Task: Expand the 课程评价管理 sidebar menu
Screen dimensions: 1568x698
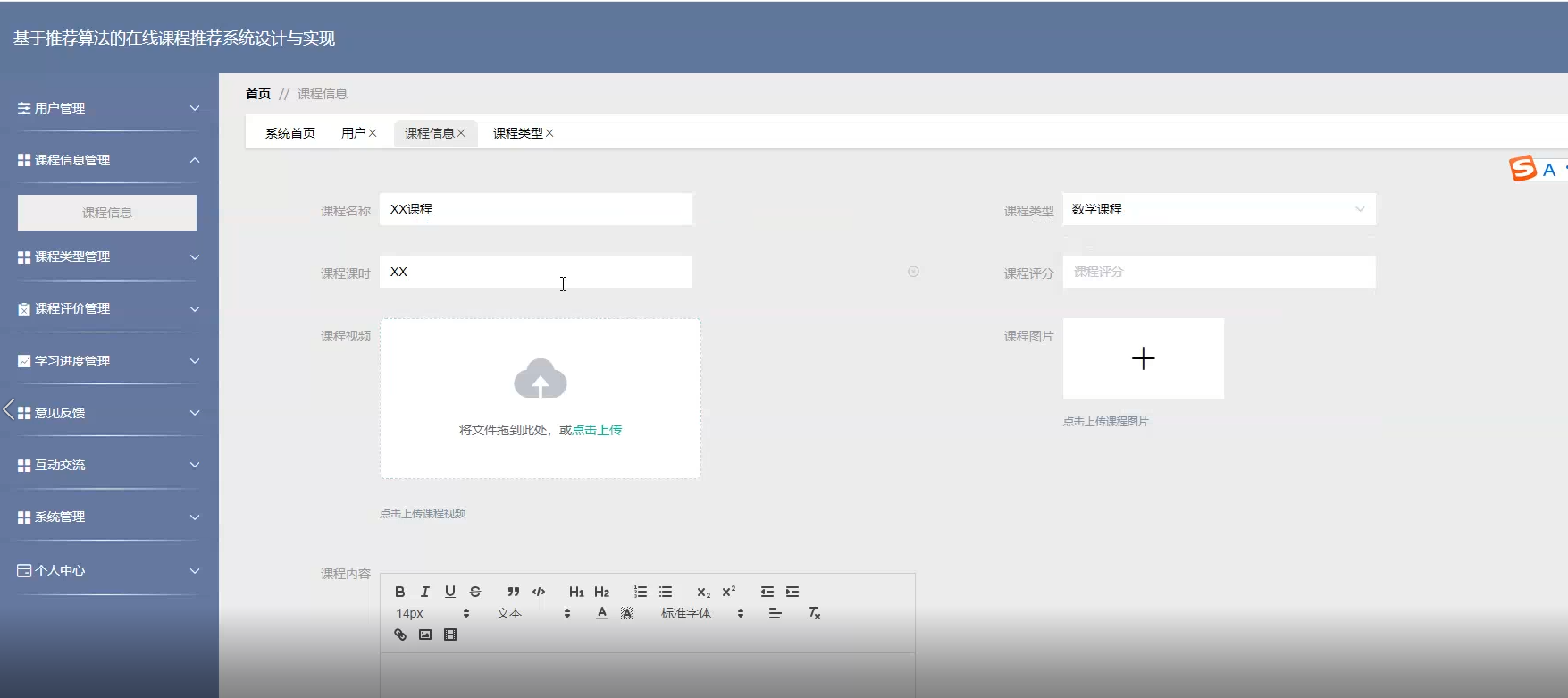Action: pyautogui.click(x=107, y=308)
